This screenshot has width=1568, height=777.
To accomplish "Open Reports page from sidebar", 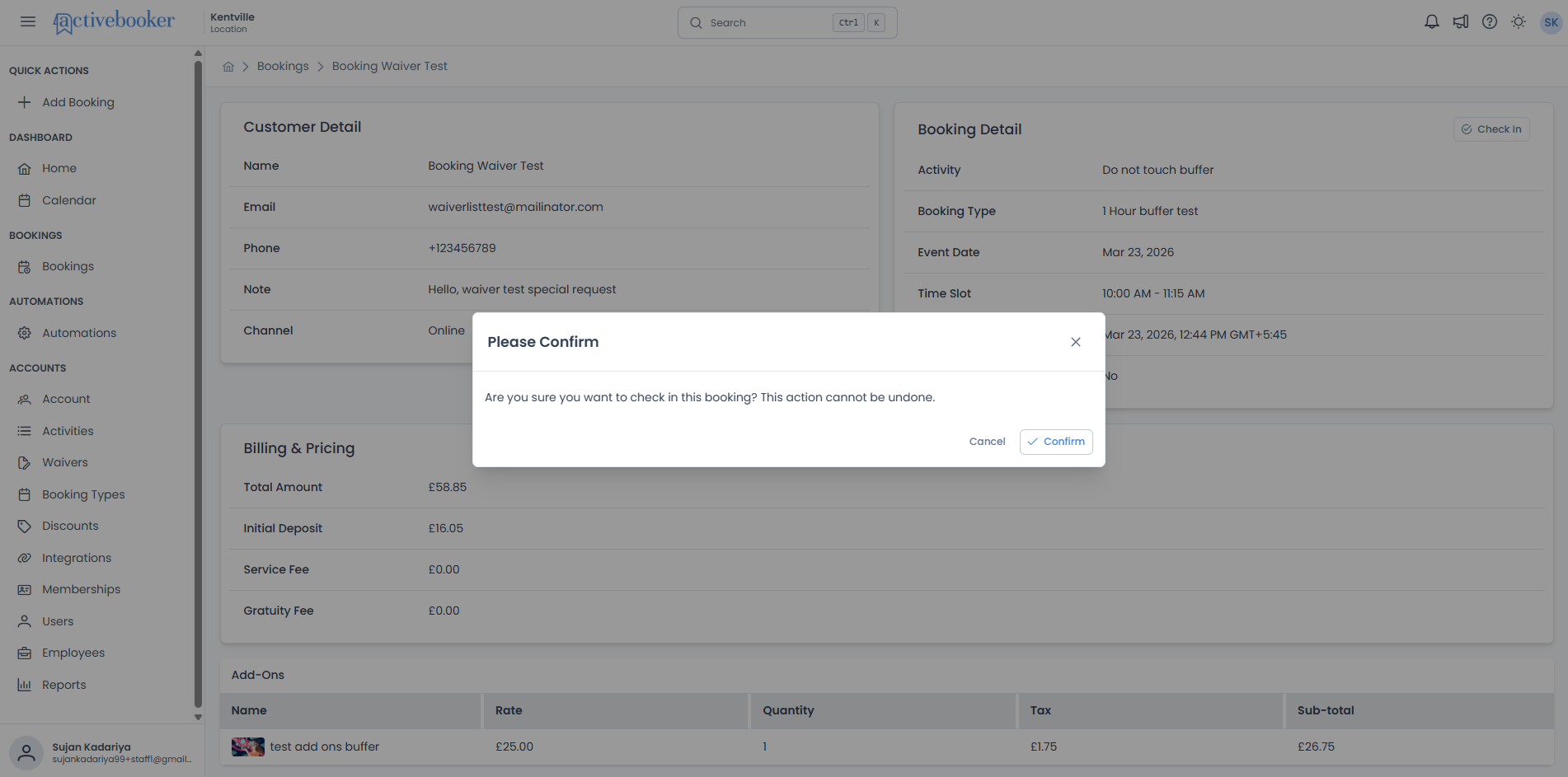I will (x=64, y=685).
